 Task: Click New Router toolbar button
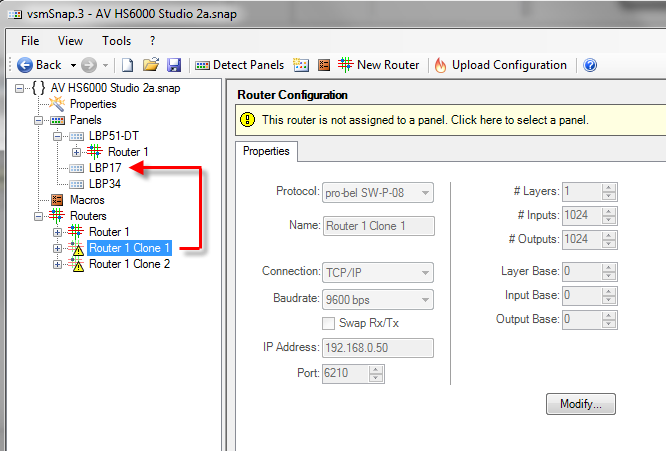[378, 65]
